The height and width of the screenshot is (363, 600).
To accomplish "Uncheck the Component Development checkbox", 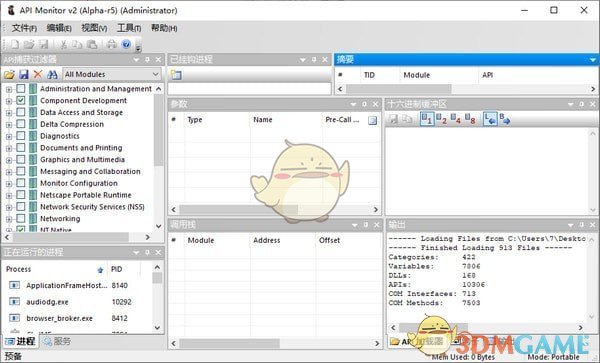I will (21, 100).
